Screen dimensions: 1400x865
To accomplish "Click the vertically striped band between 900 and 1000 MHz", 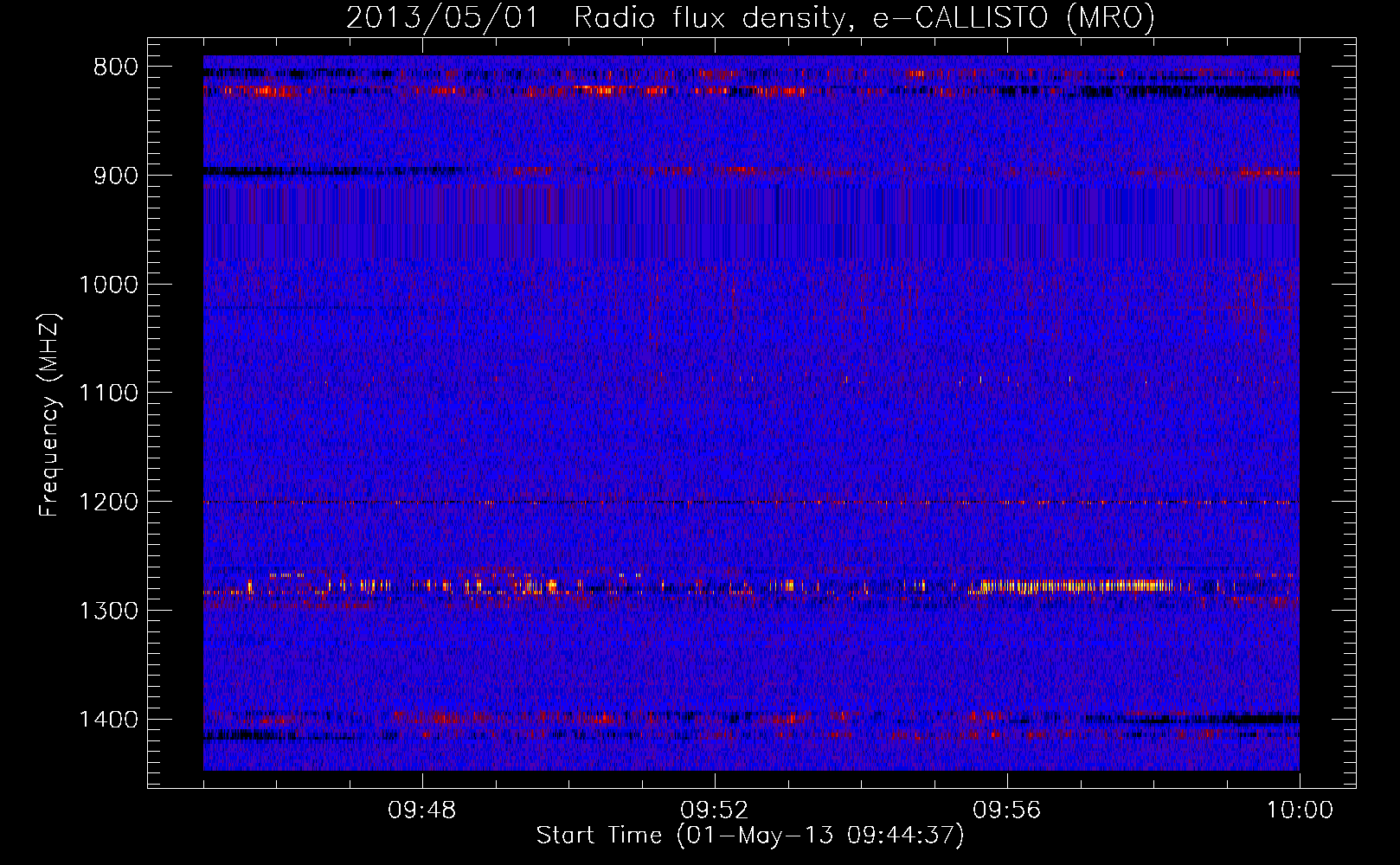I will (x=751, y=221).
